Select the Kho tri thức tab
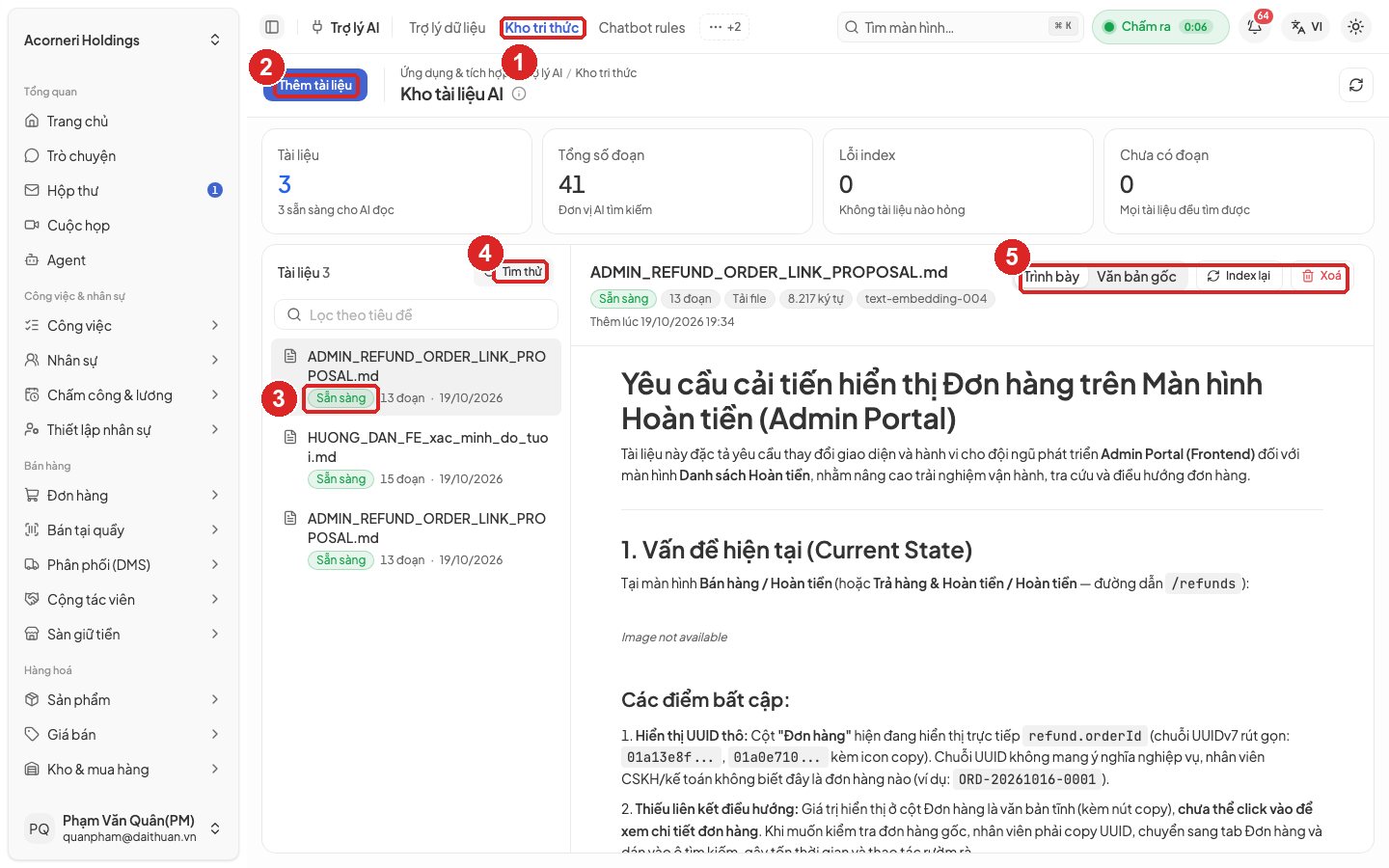 tap(542, 28)
